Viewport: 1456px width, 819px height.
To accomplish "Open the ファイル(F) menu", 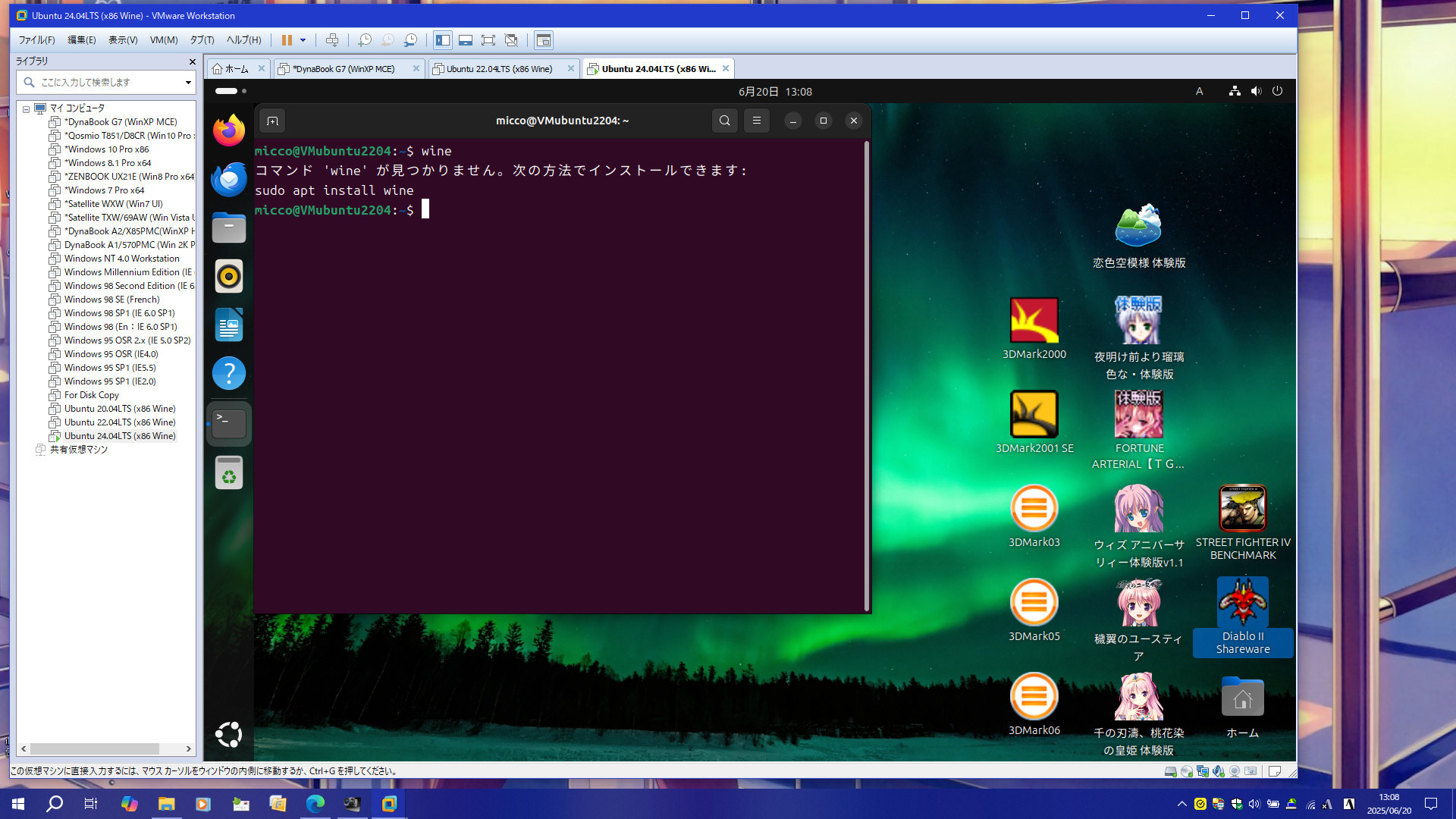I will click(x=36, y=40).
